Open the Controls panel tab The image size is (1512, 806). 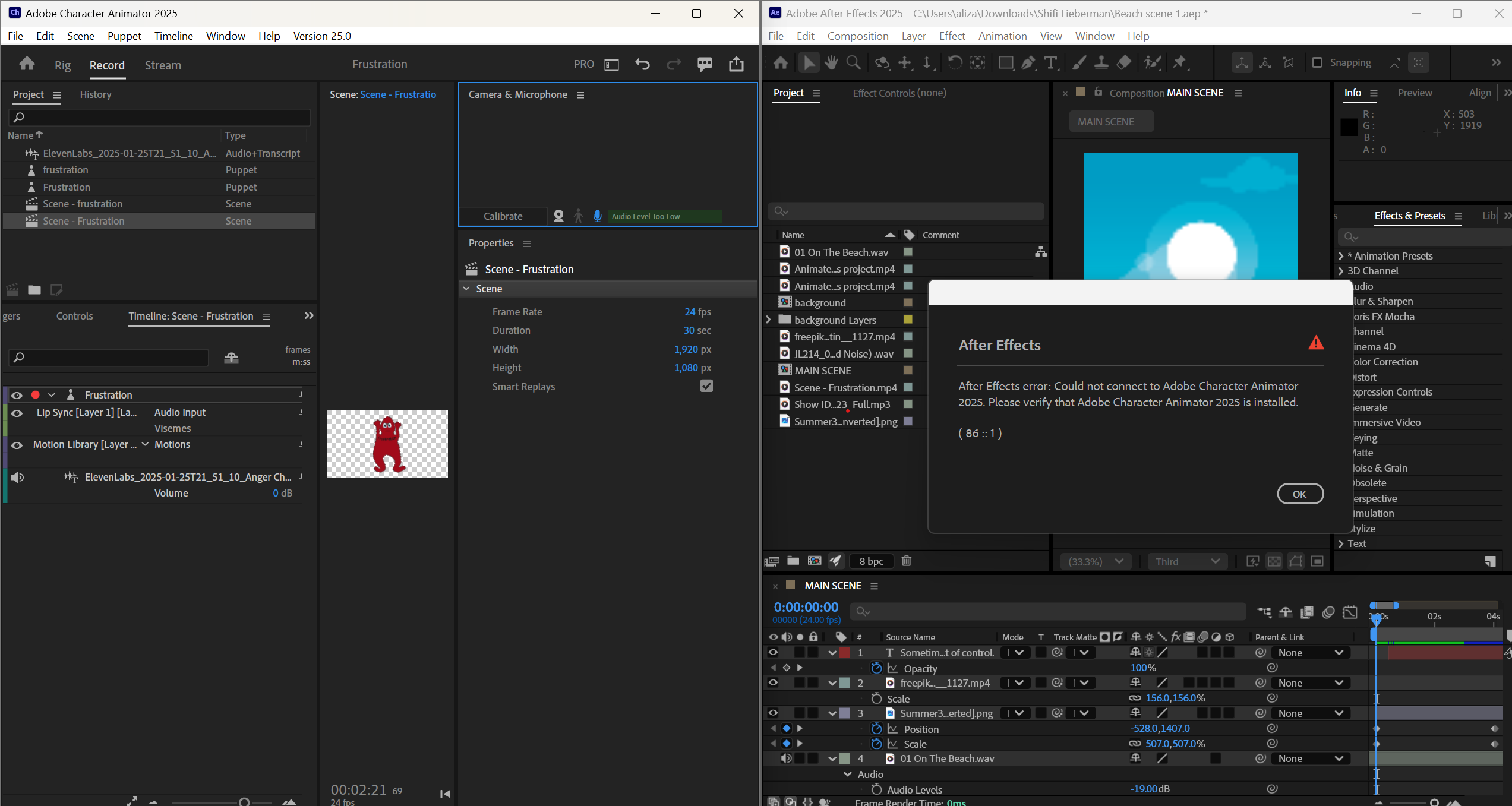click(75, 316)
